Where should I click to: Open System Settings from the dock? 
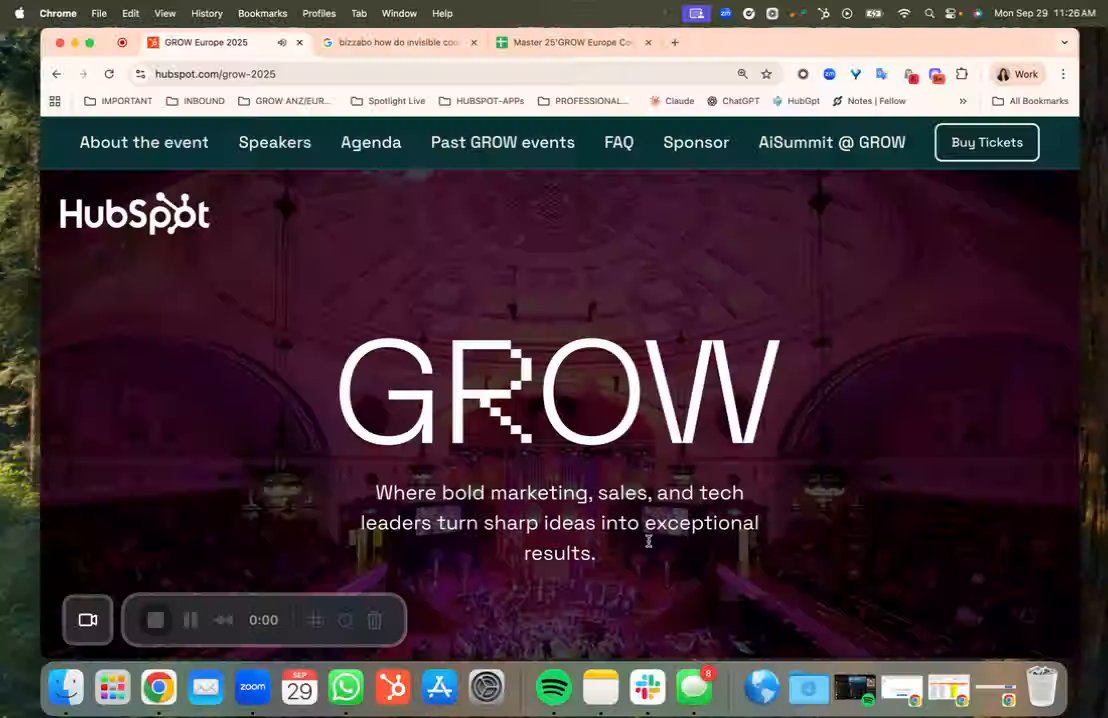click(x=486, y=687)
